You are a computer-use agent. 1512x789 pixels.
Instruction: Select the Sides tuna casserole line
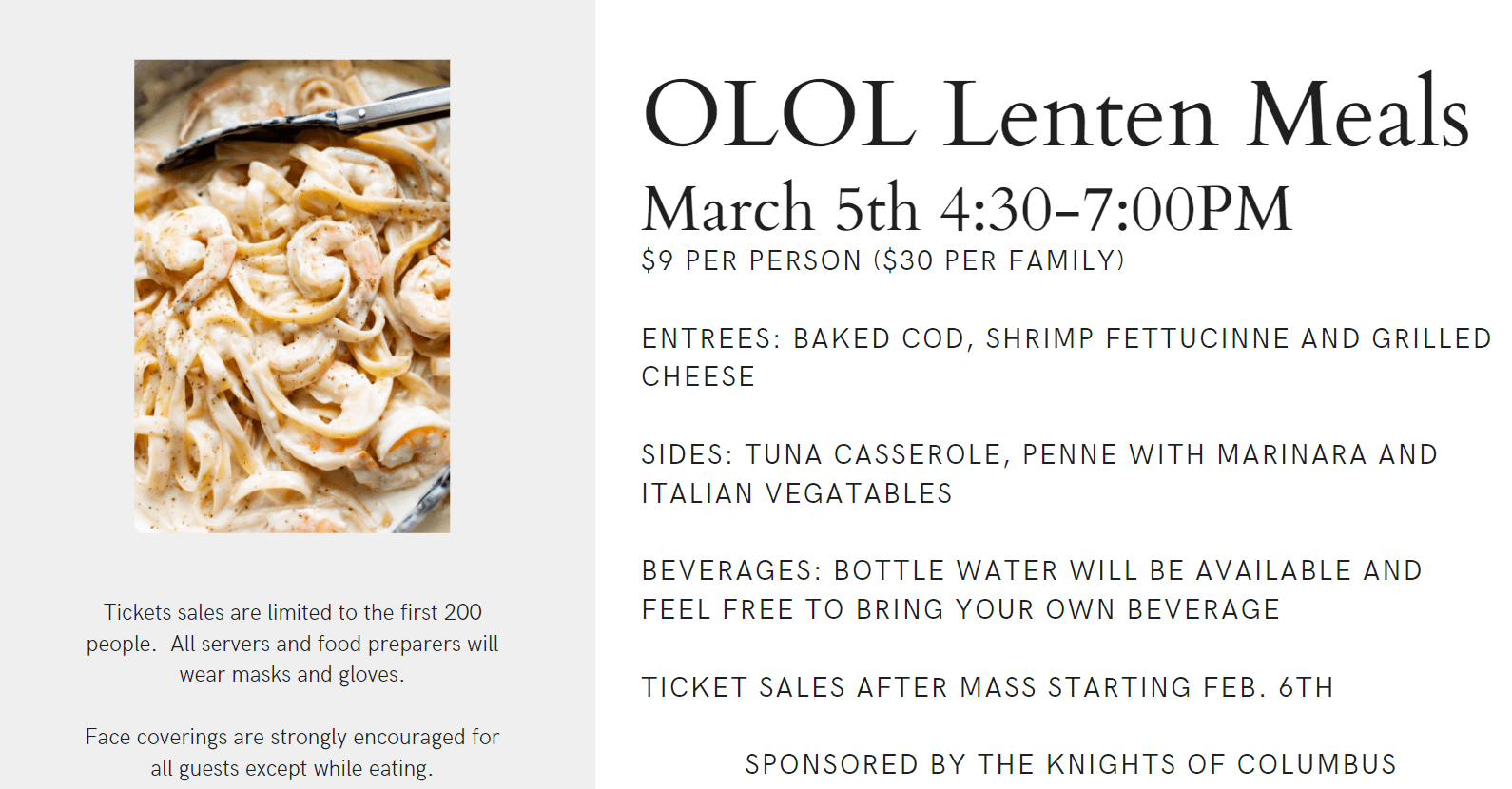(1039, 454)
